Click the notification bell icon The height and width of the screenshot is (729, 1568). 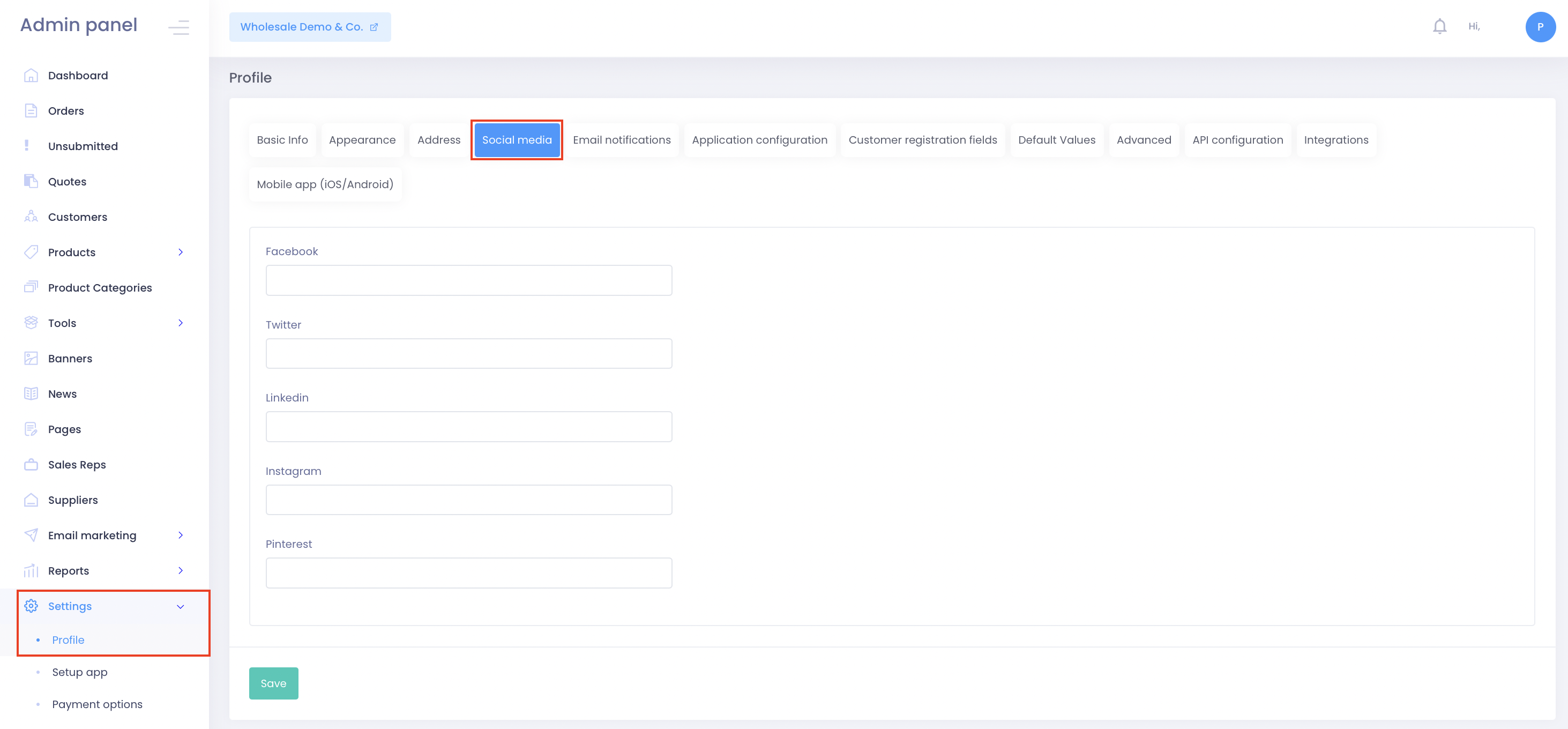(1439, 26)
